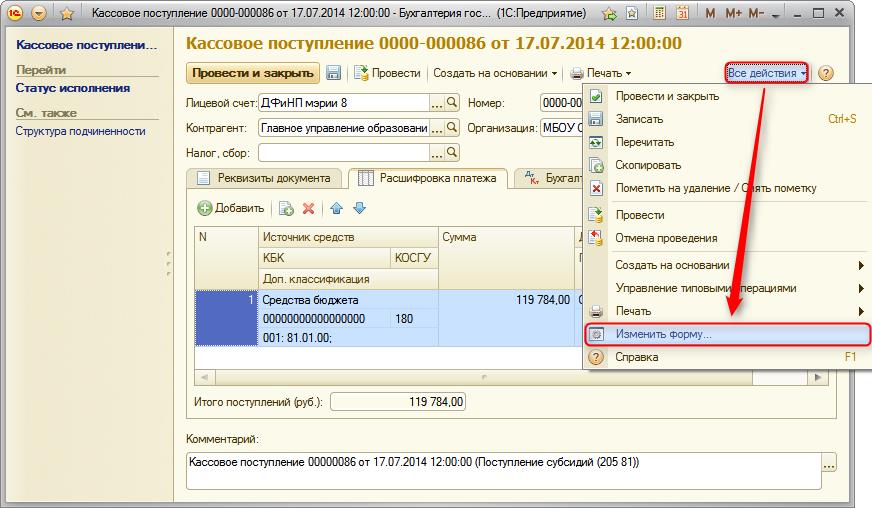Open the calendar icon in title bar
The height and width of the screenshot is (508, 872).
click(682, 13)
